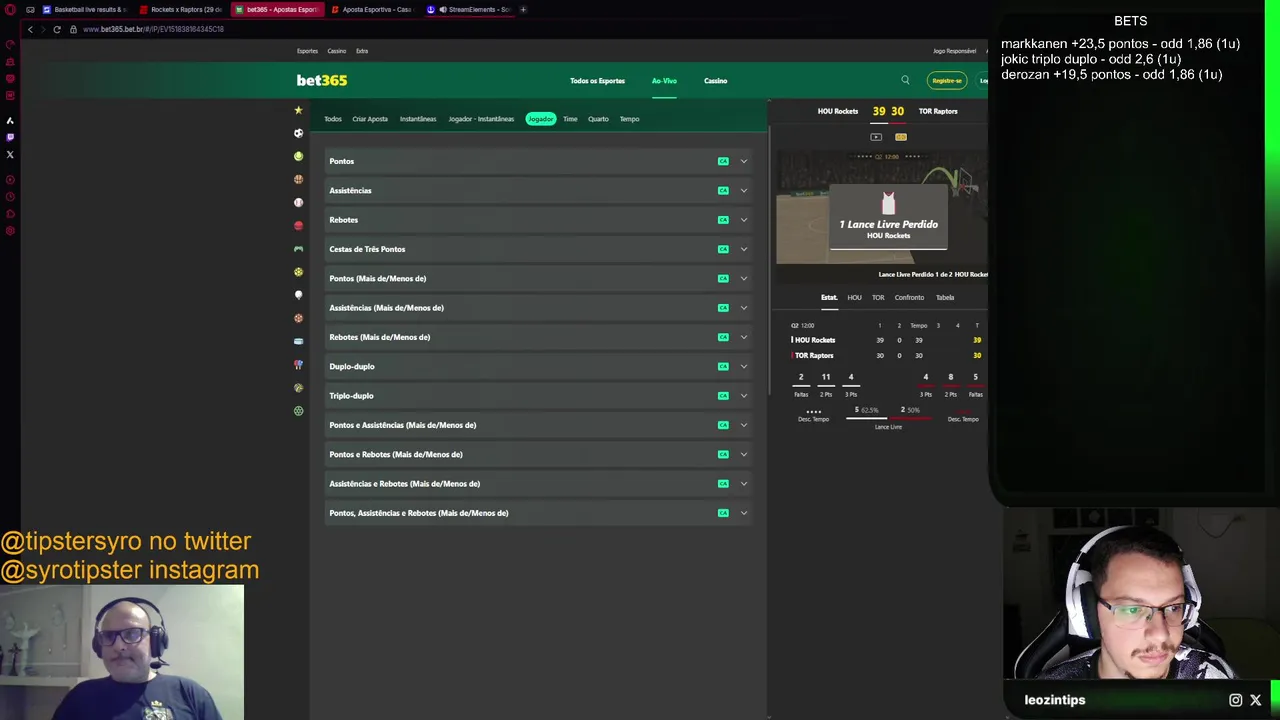
Task: Open new browser tab with plus
Action: (523, 9)
